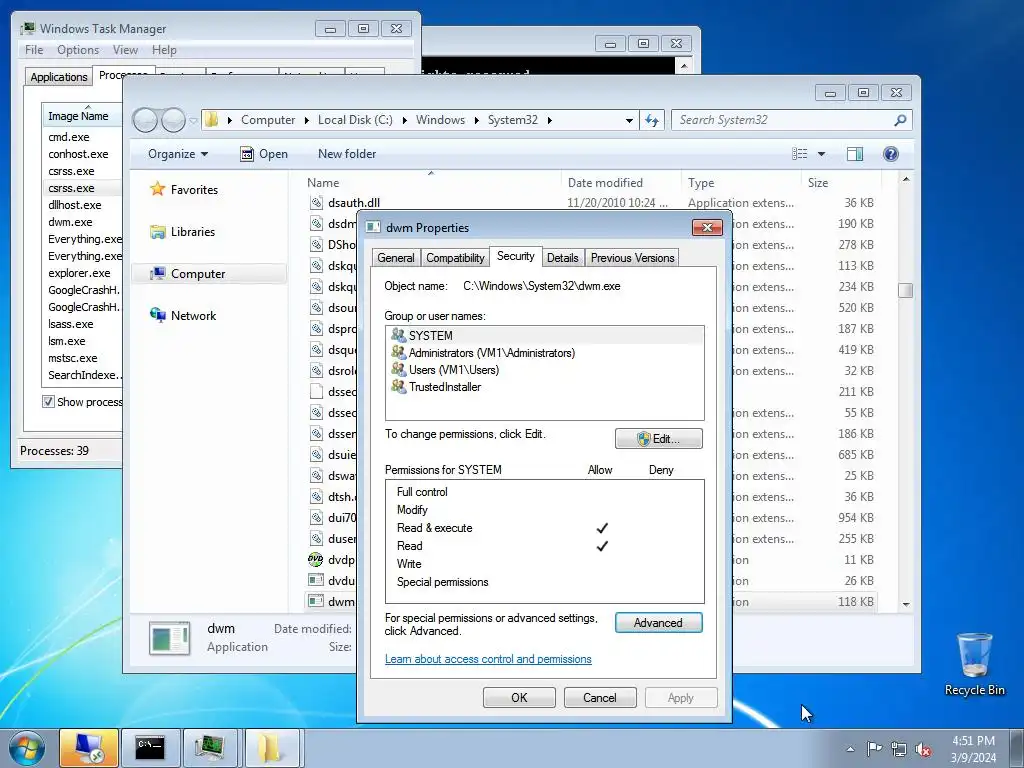
Task: Click New folder in Explorer toolbar
Action: click(347, 154)
